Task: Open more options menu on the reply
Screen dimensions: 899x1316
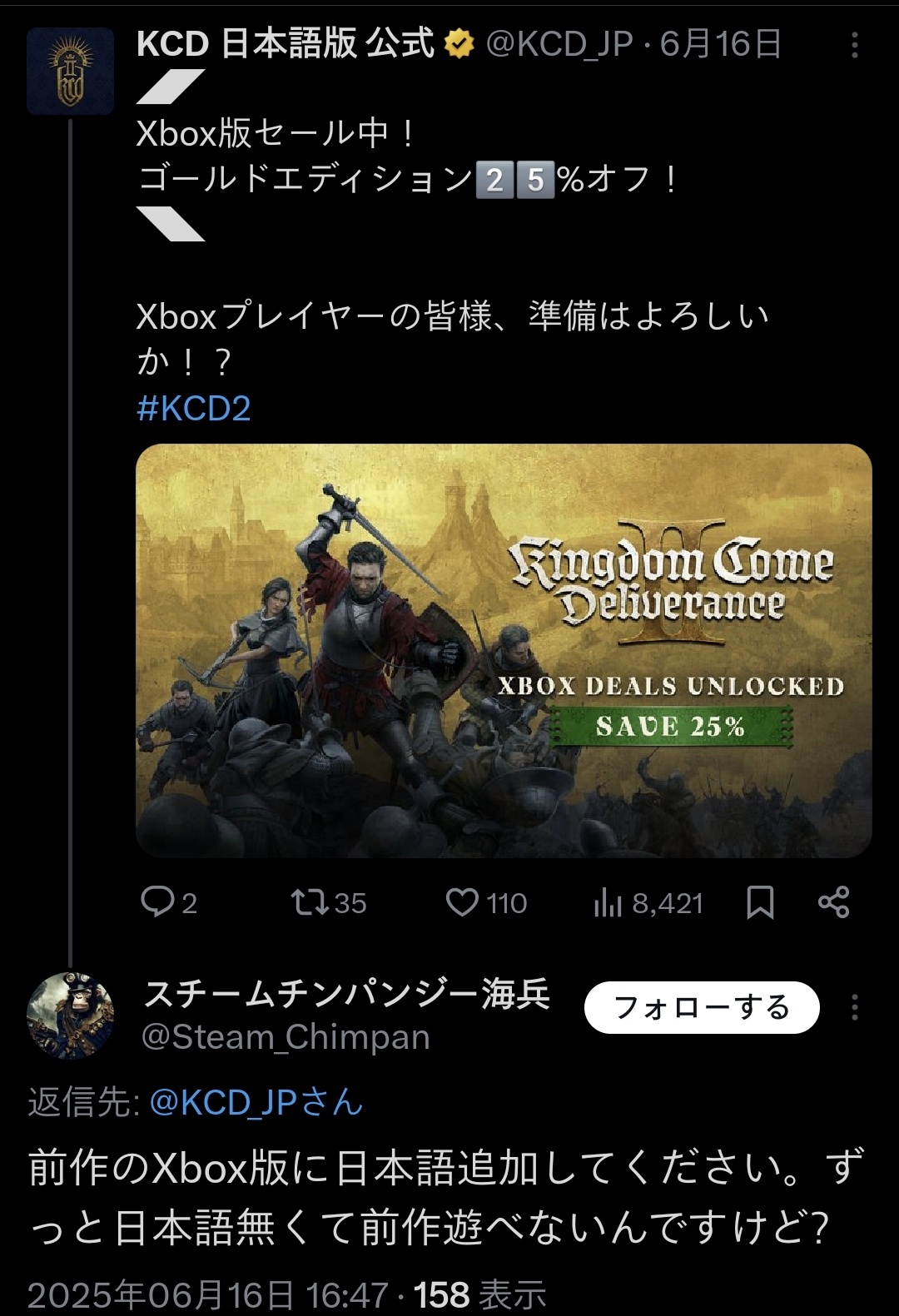Action: (x=854, y=1007)
